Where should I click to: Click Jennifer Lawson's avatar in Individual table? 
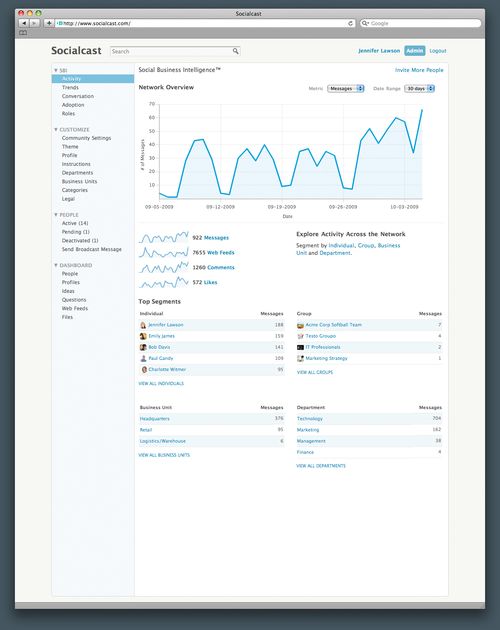click(143, 325)
